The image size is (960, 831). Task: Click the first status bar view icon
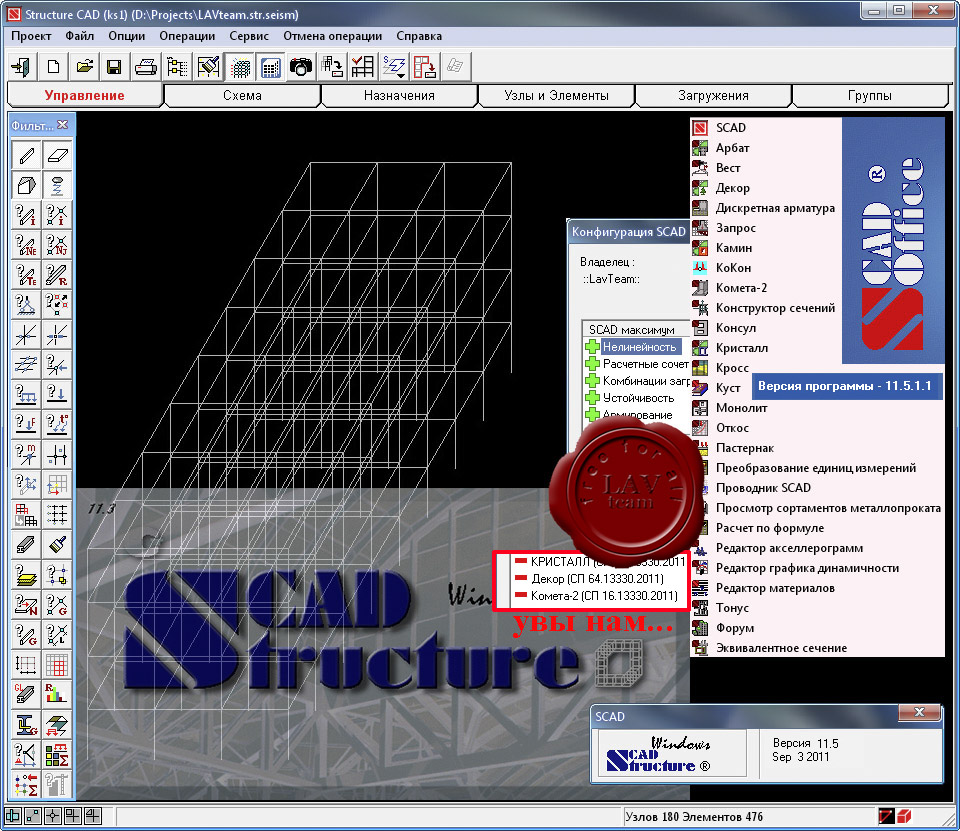coord(13,816)
